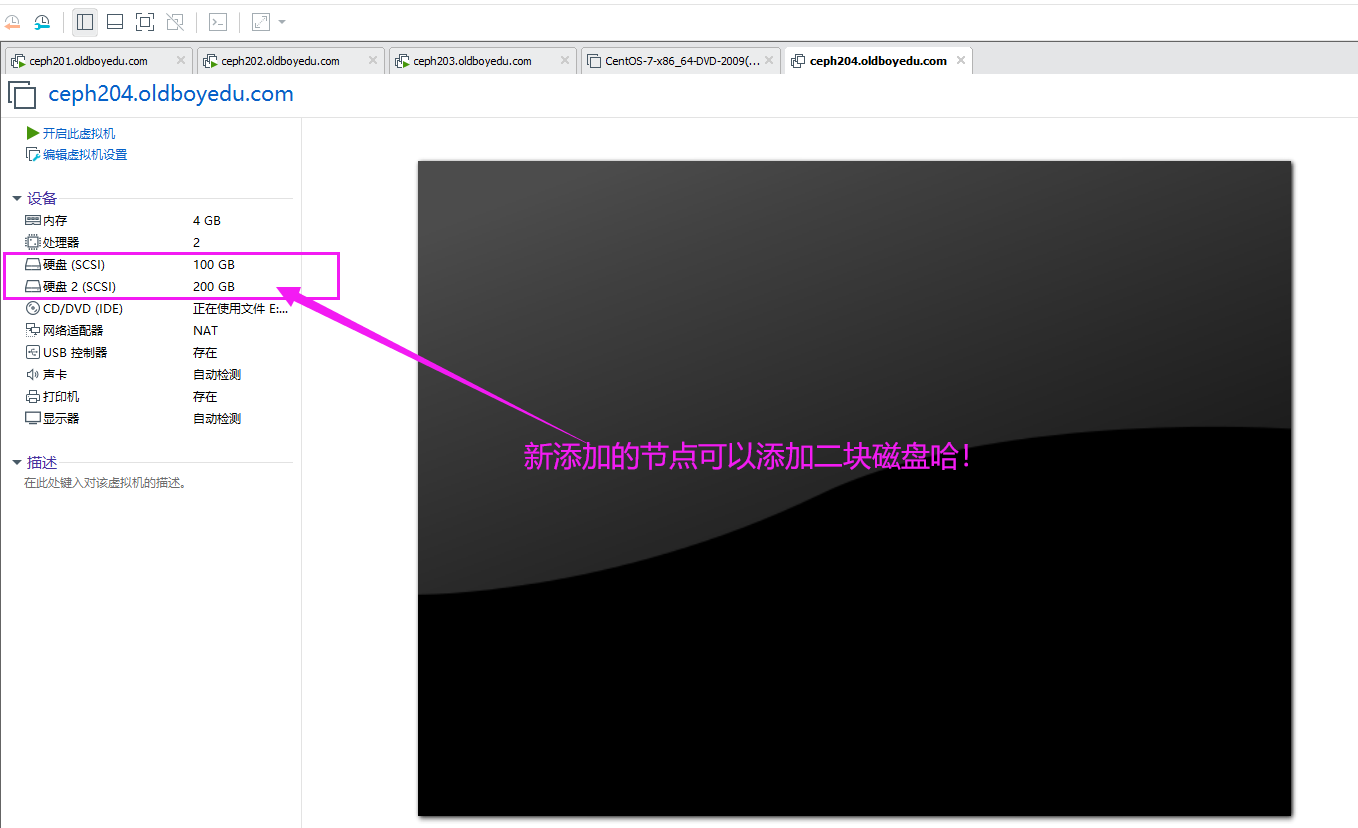The height and width of the screenshot is (828, 1358).
Task: Click the manage snapshots clock-wrench icon
Action: coord(42,21)
